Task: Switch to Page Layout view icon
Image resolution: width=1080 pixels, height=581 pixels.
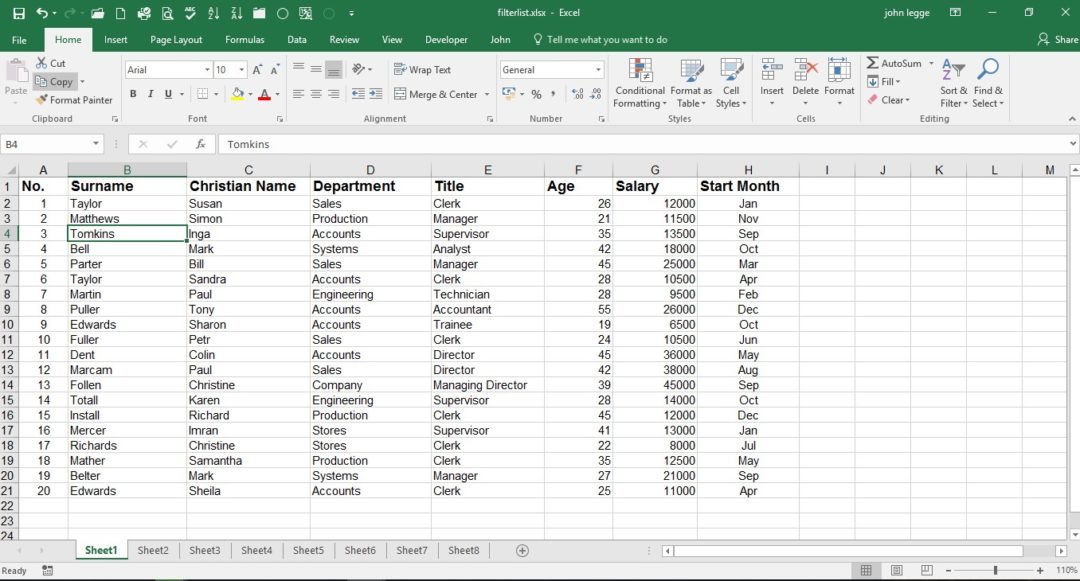Action: tap(897, 570)
